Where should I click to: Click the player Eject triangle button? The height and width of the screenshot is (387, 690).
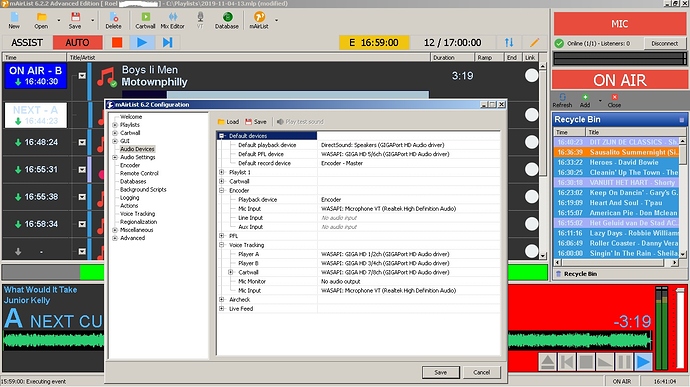[x=547, y=362]
